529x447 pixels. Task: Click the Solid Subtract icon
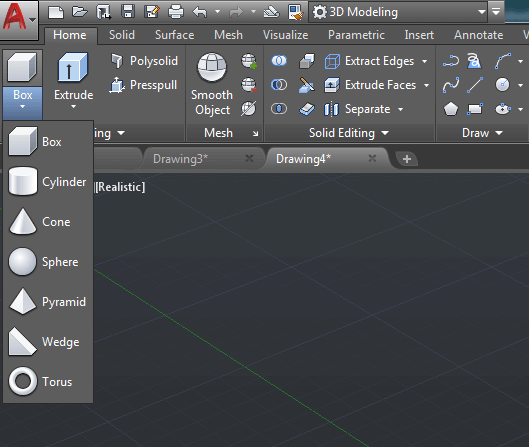click(279, 85)
